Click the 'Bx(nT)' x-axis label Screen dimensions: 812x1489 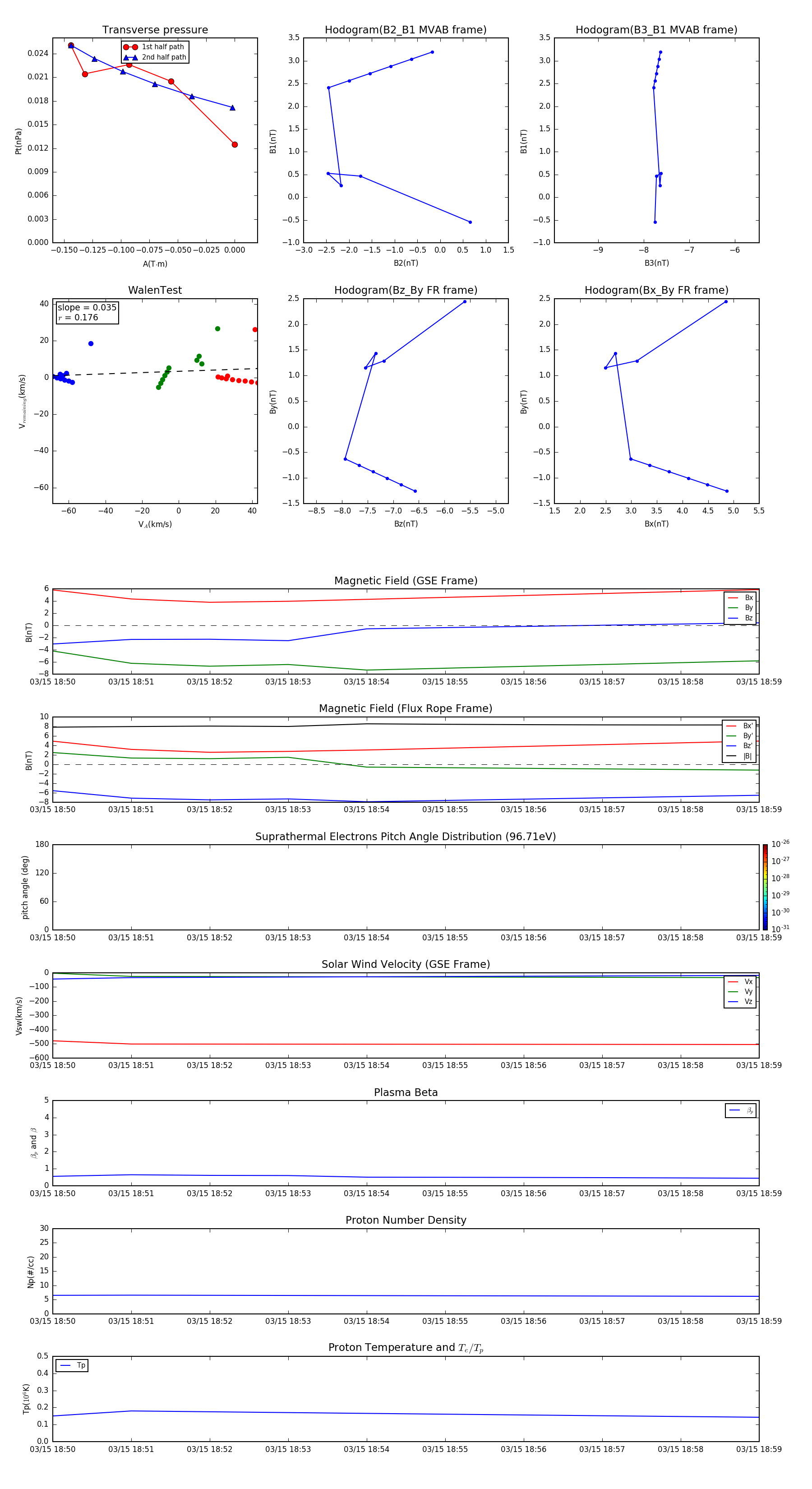[x=656, y=524]
